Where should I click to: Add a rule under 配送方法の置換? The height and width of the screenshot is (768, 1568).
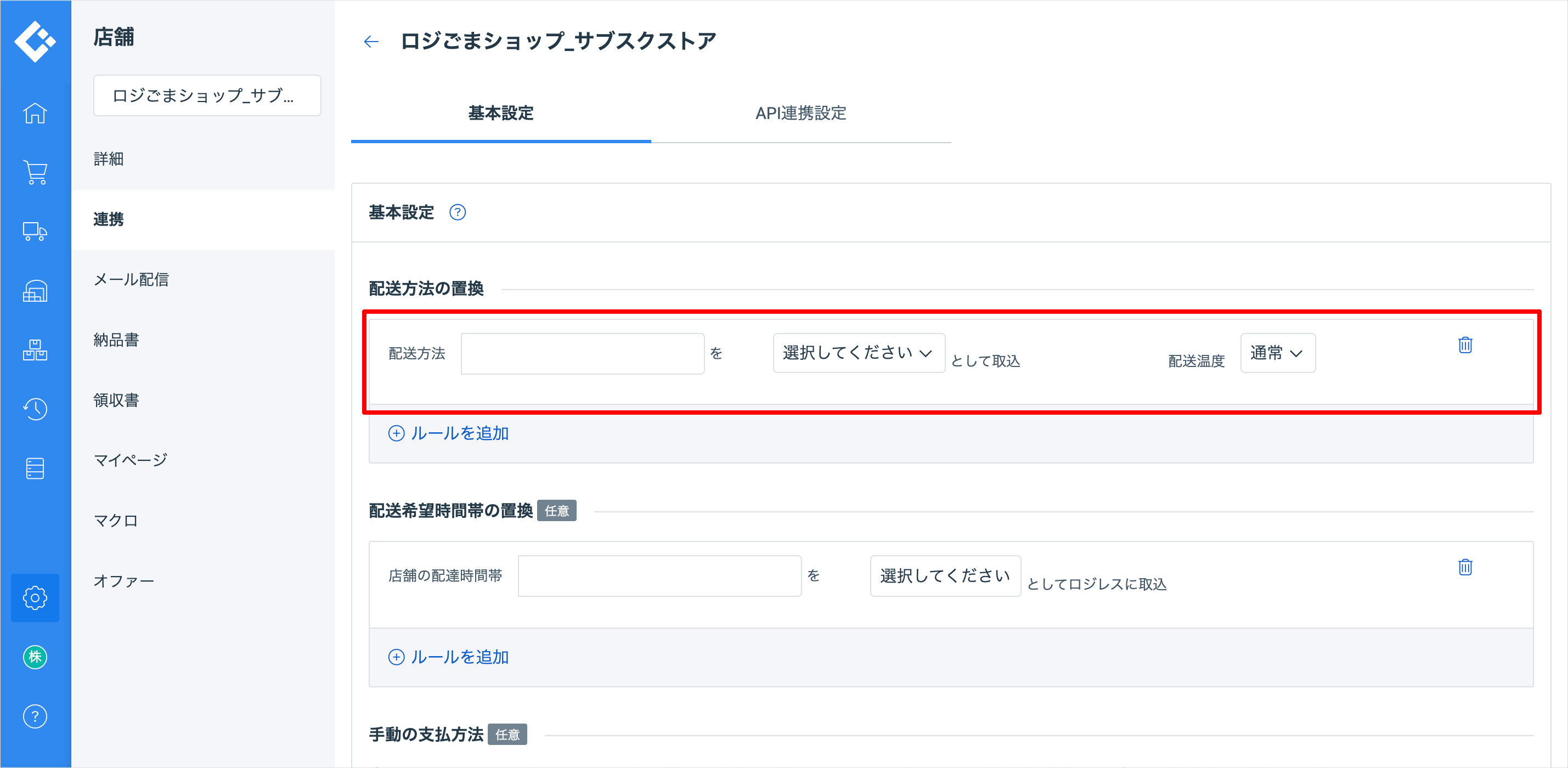[449, 433]
